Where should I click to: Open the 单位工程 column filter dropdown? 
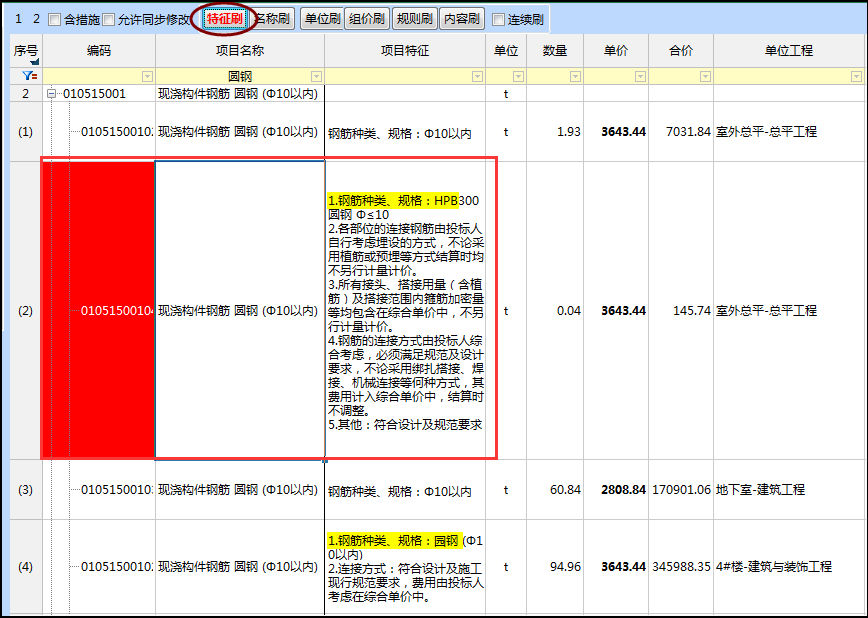tap(855, 75)
